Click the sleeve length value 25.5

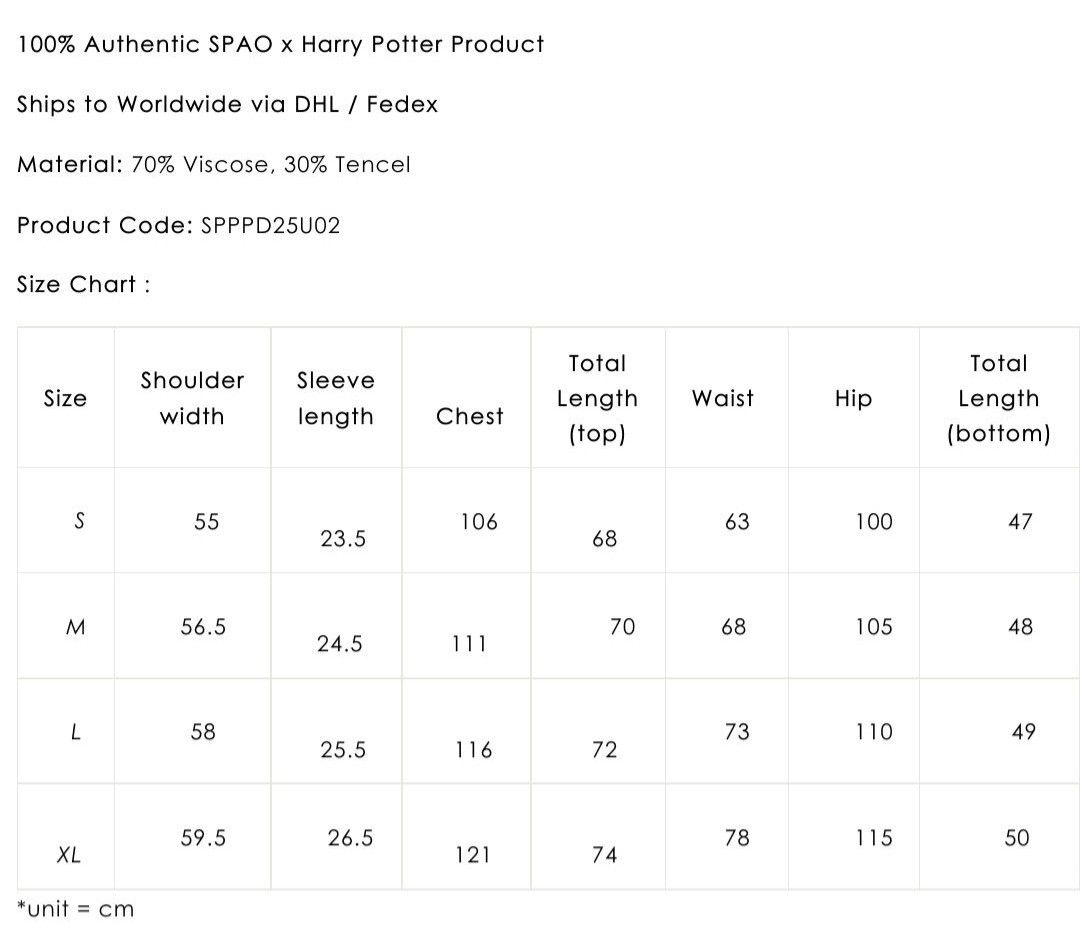pos(343,749)
